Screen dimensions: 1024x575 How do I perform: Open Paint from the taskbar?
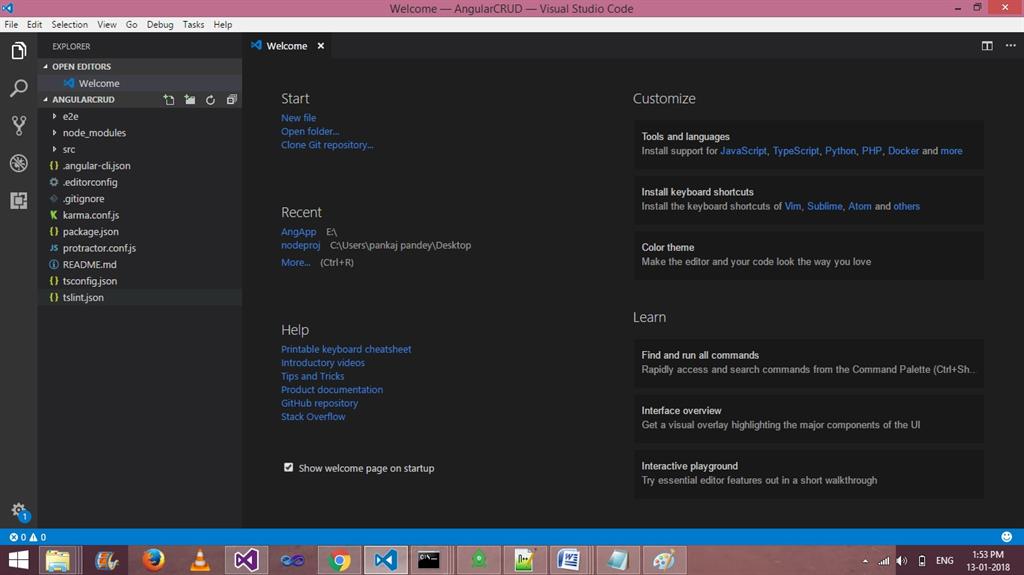pos(664,560)
